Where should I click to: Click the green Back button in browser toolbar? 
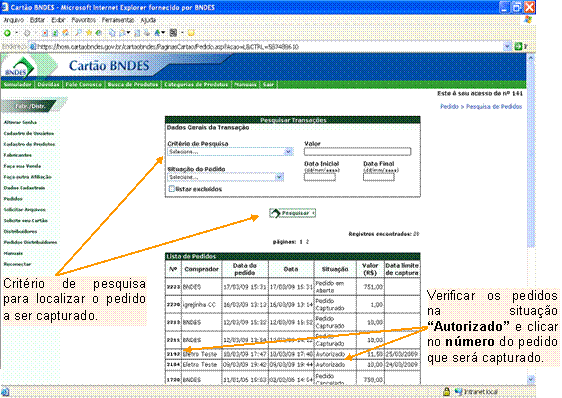(x=7, y=33)
